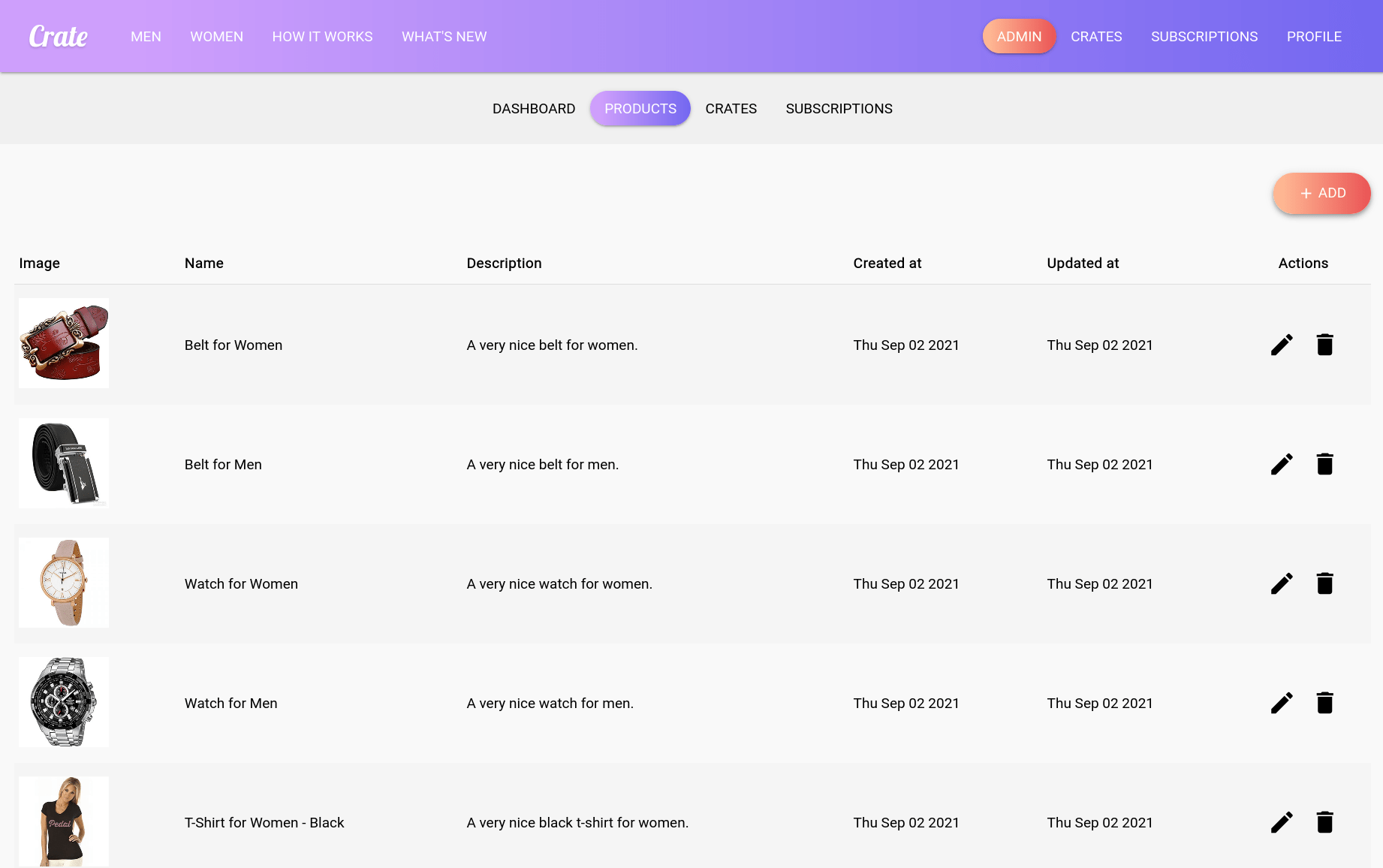Click the Created at date for T-Shirt for Women
Viewport: 1383px width, 868px height.
(906, 823)
